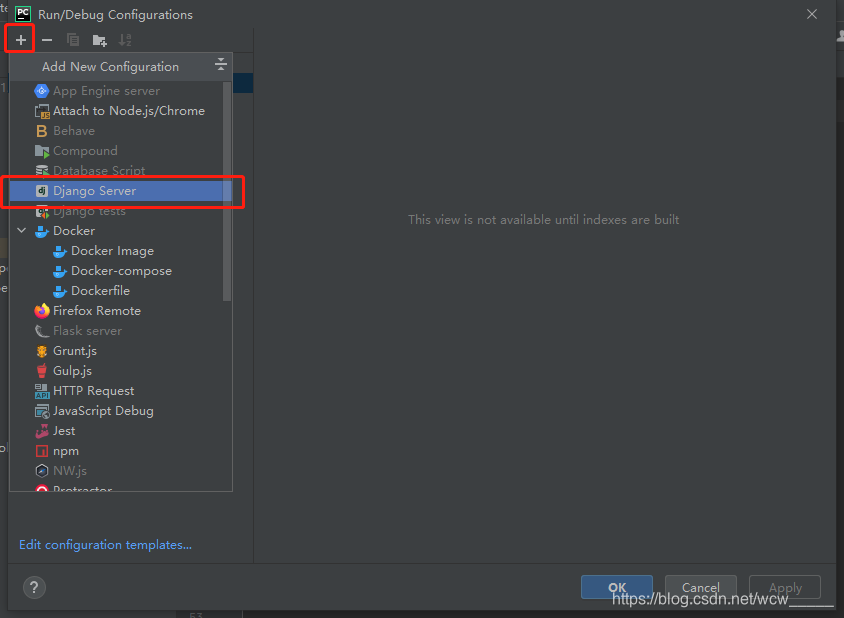Close the Run/Debug Configurations dialog
This screenshot has height=618, width=844.
click(812, 15)
